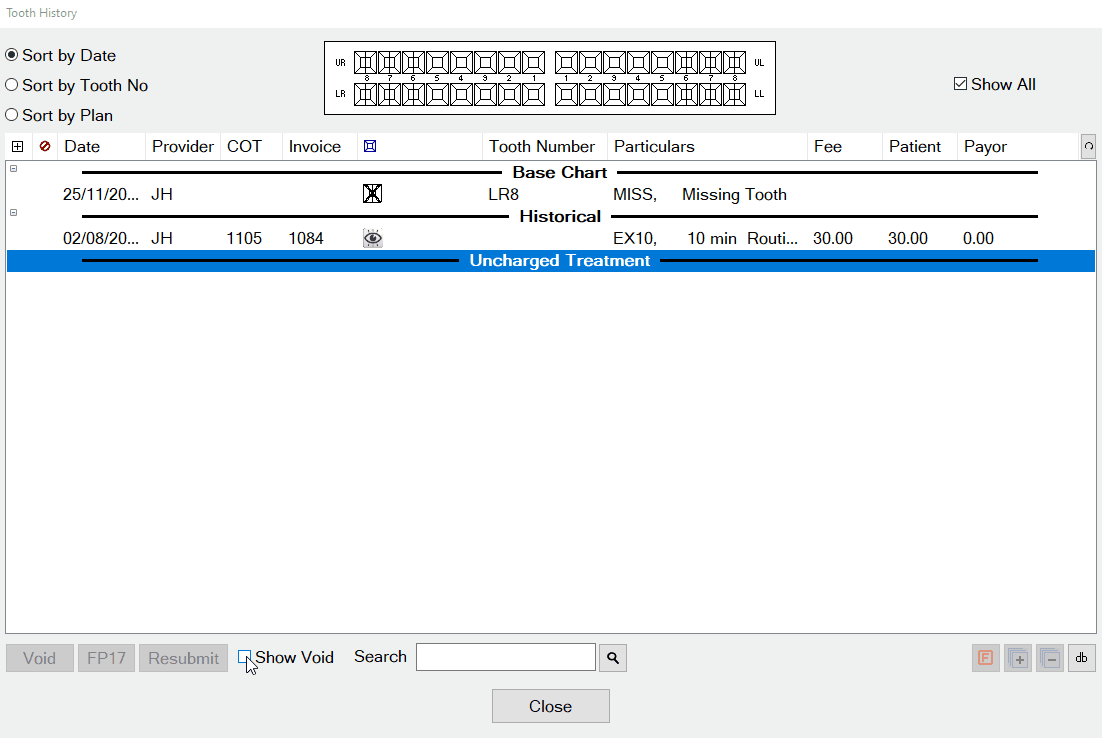
Task: Click into the Search text field
Action: pyautogui.click(x=505, y=657)
